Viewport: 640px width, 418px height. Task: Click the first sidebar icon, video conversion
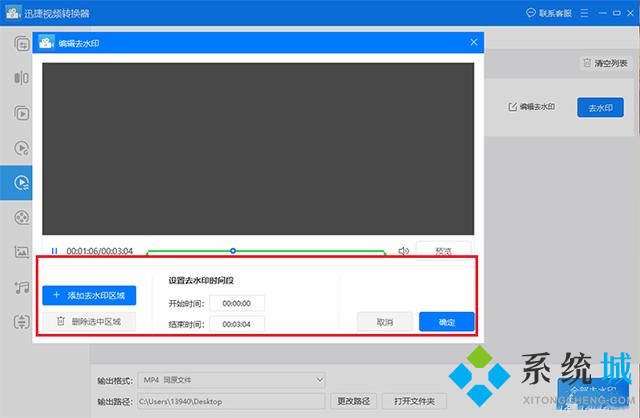coord(20,44)
